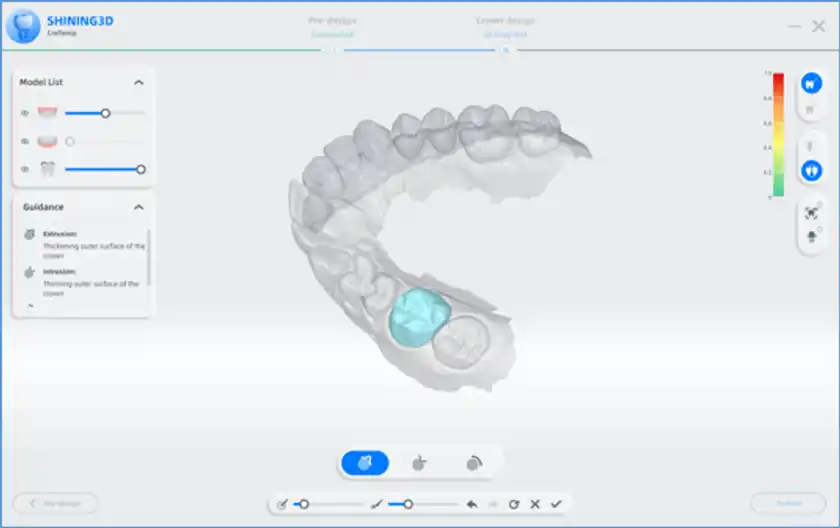
Task: Click the undo arrow in edit bar
Action: [x=471, y=504]
